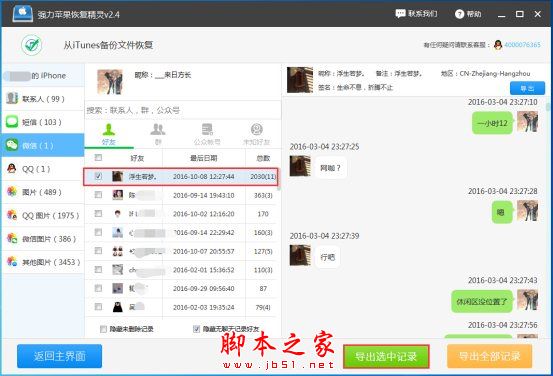Click the blue 导出 button in chat header
This screenshot has height=376, width=553.
[x=527, y=88]
